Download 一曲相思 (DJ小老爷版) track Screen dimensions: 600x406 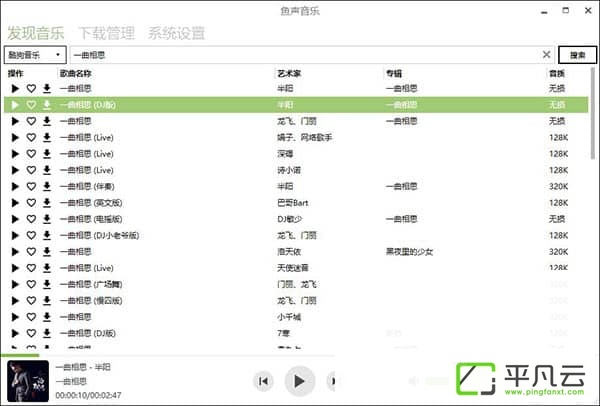tap(47, 235)
